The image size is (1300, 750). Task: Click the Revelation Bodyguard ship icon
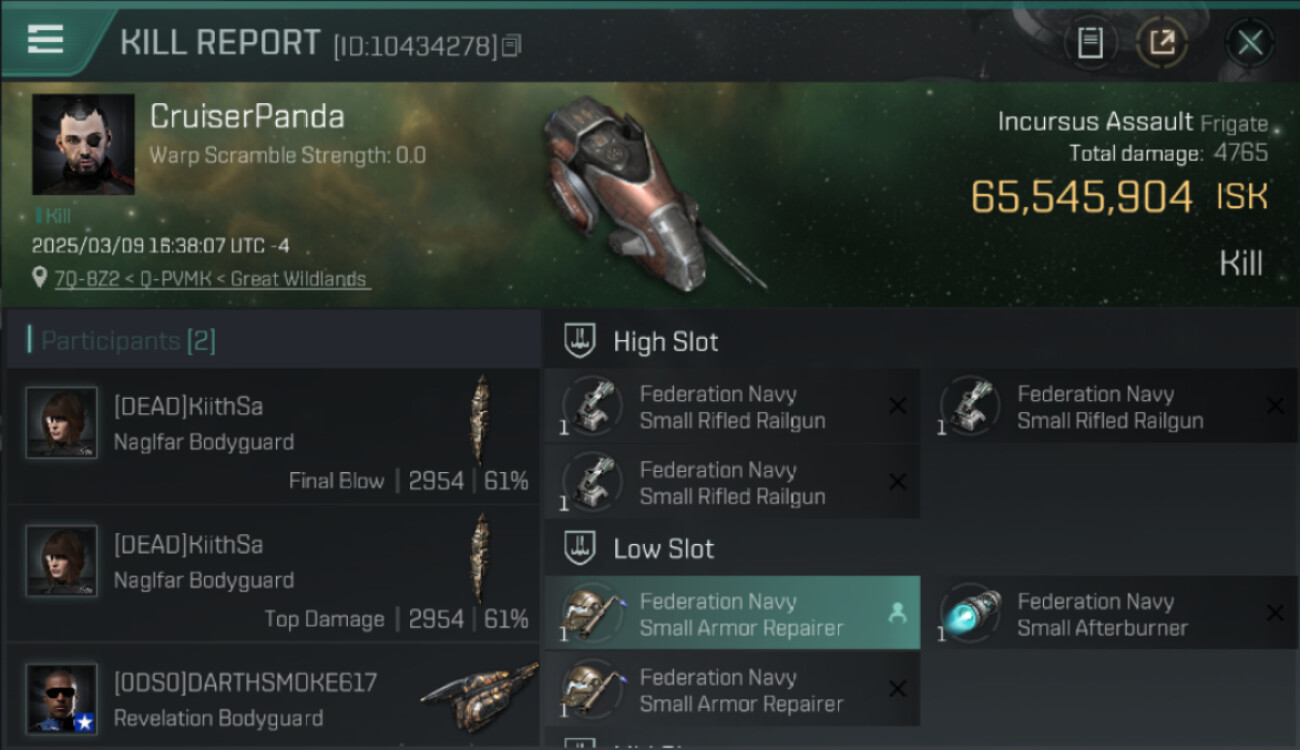click(478, 697)
